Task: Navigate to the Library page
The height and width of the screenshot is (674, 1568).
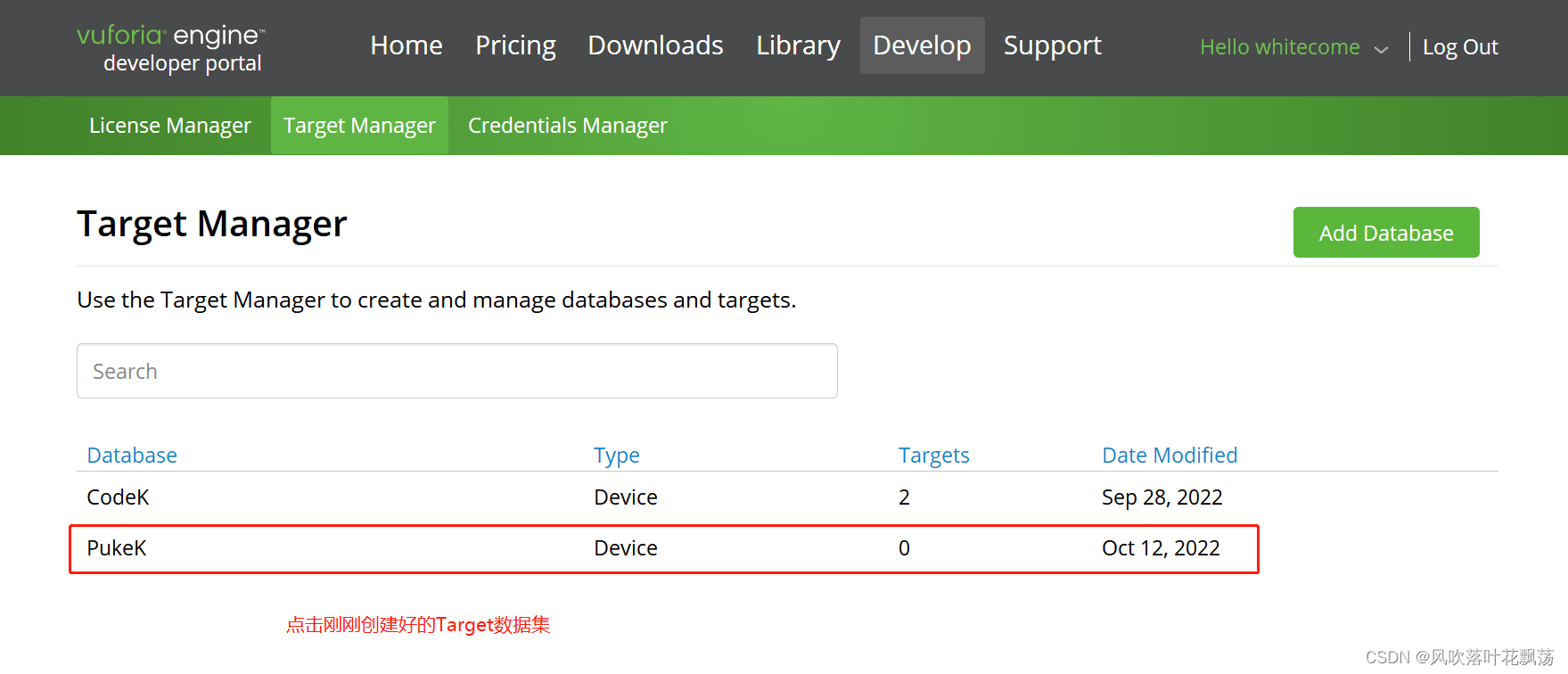Action: click(x=798, y=45)
